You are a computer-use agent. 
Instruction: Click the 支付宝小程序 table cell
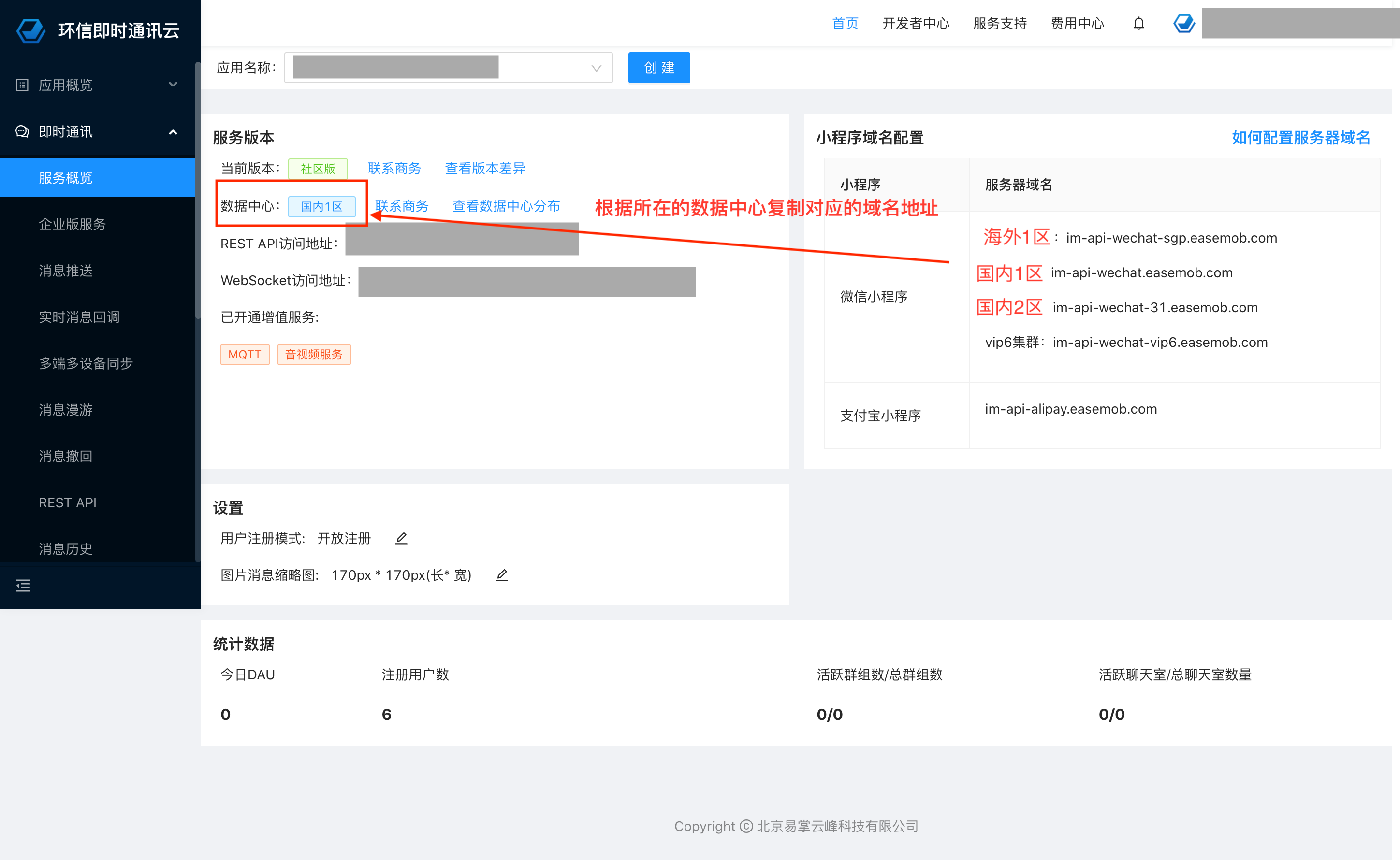coord(896,415)
